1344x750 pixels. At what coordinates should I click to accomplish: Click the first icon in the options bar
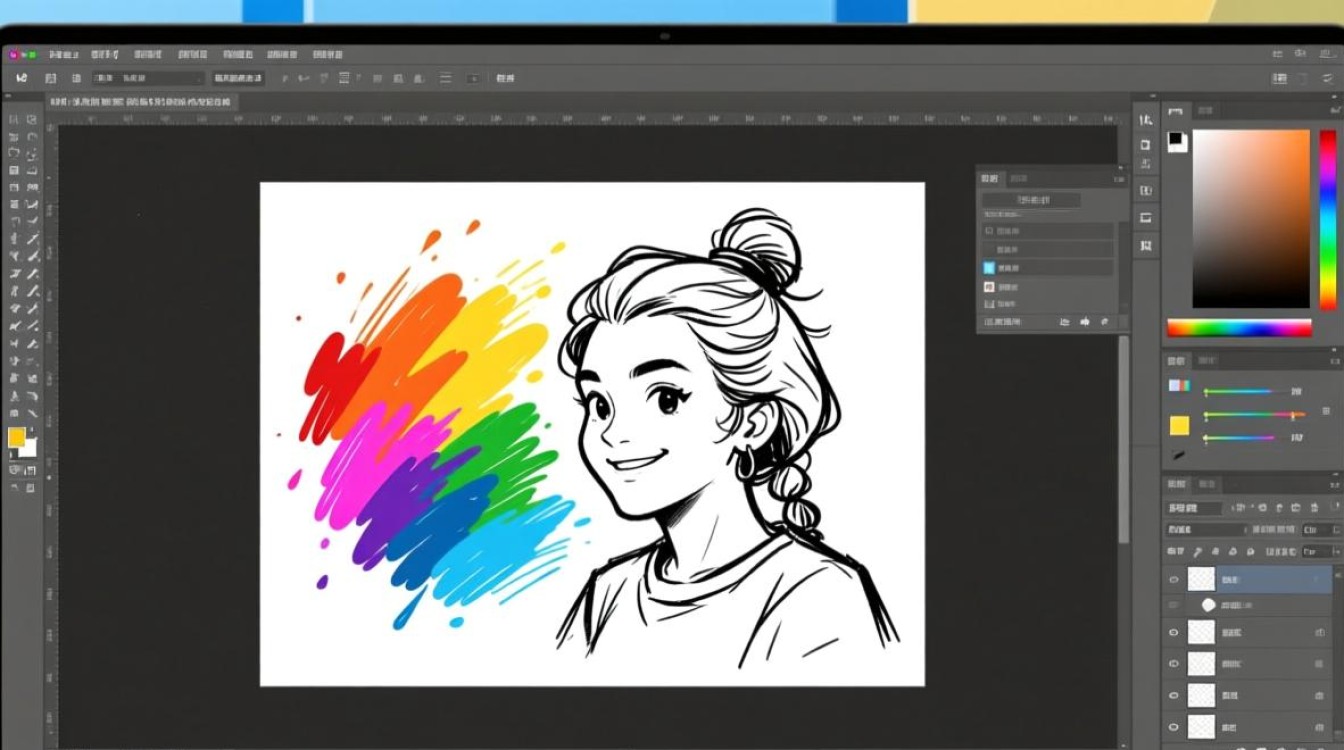coord(21,78)
